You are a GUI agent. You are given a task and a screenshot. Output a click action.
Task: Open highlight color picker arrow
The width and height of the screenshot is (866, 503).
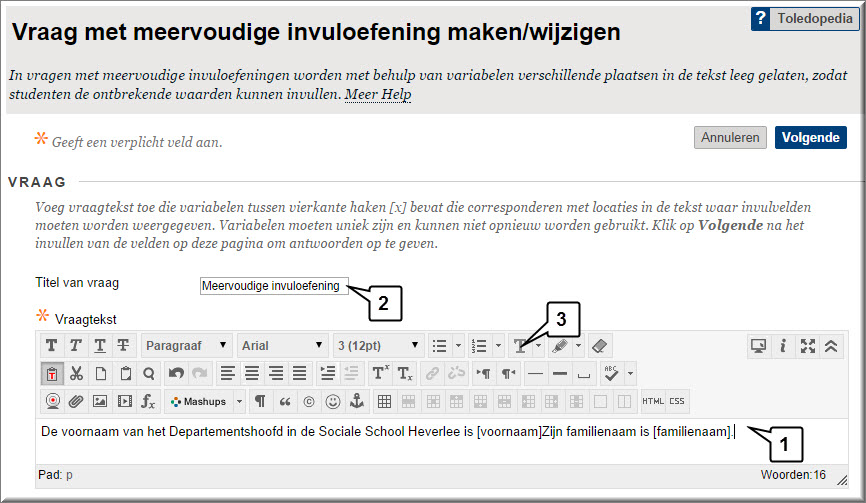pos(578,346)
